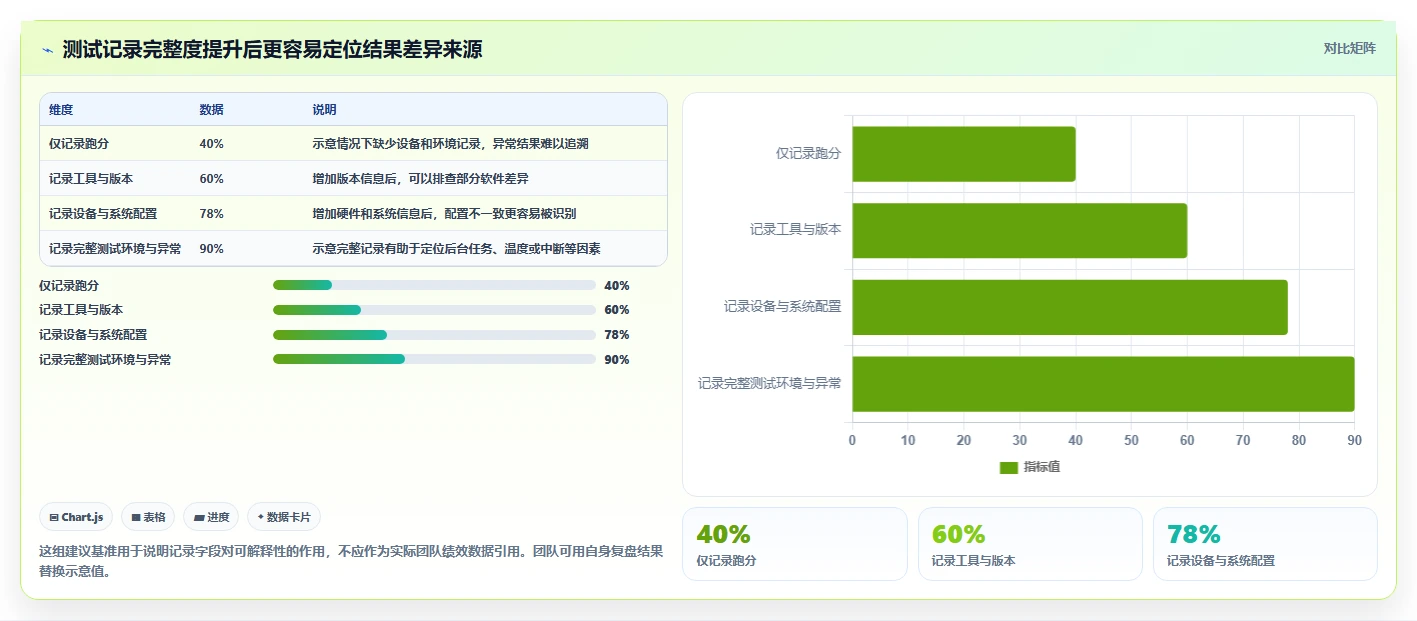
Task: Select the 数据卡片 chip
Action: (284, 517)
